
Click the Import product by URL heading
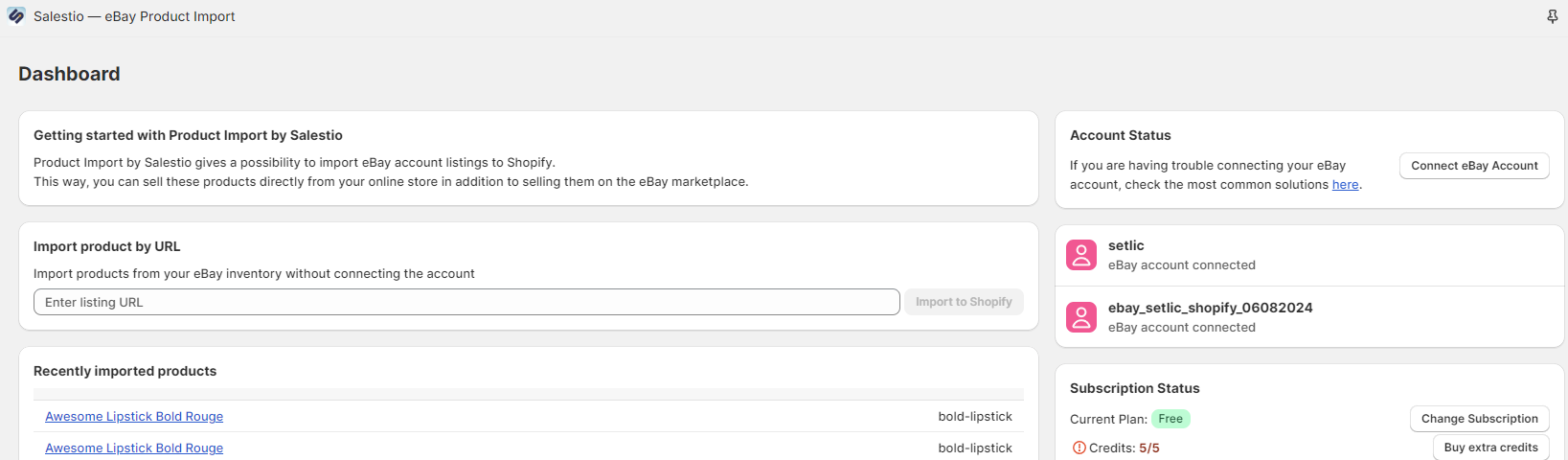[106, 246]
